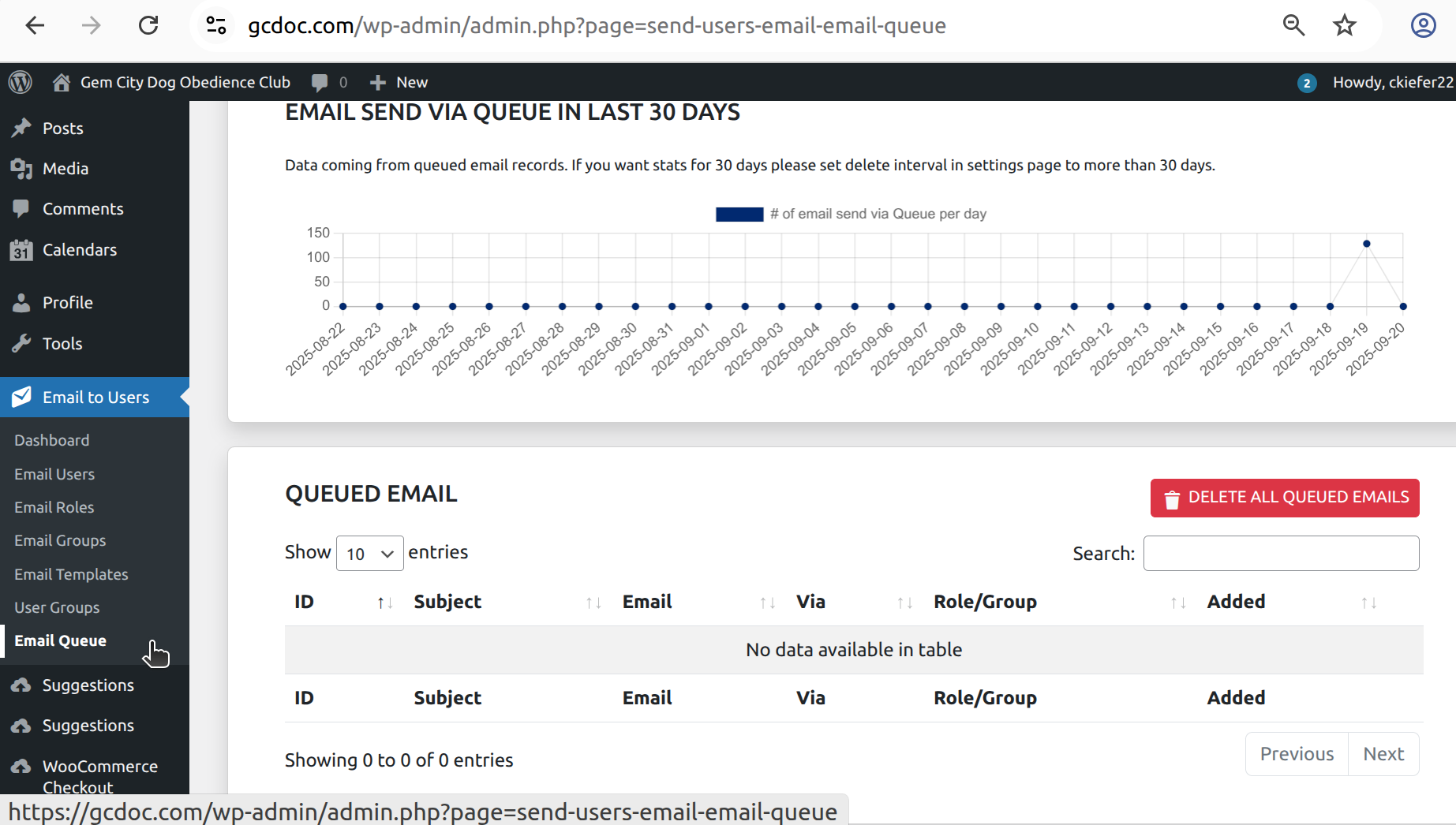1456x825 pixels.
Task: Open the site home icon for Gem City Dog Obedience Club
Action: [x=62, y=82]
